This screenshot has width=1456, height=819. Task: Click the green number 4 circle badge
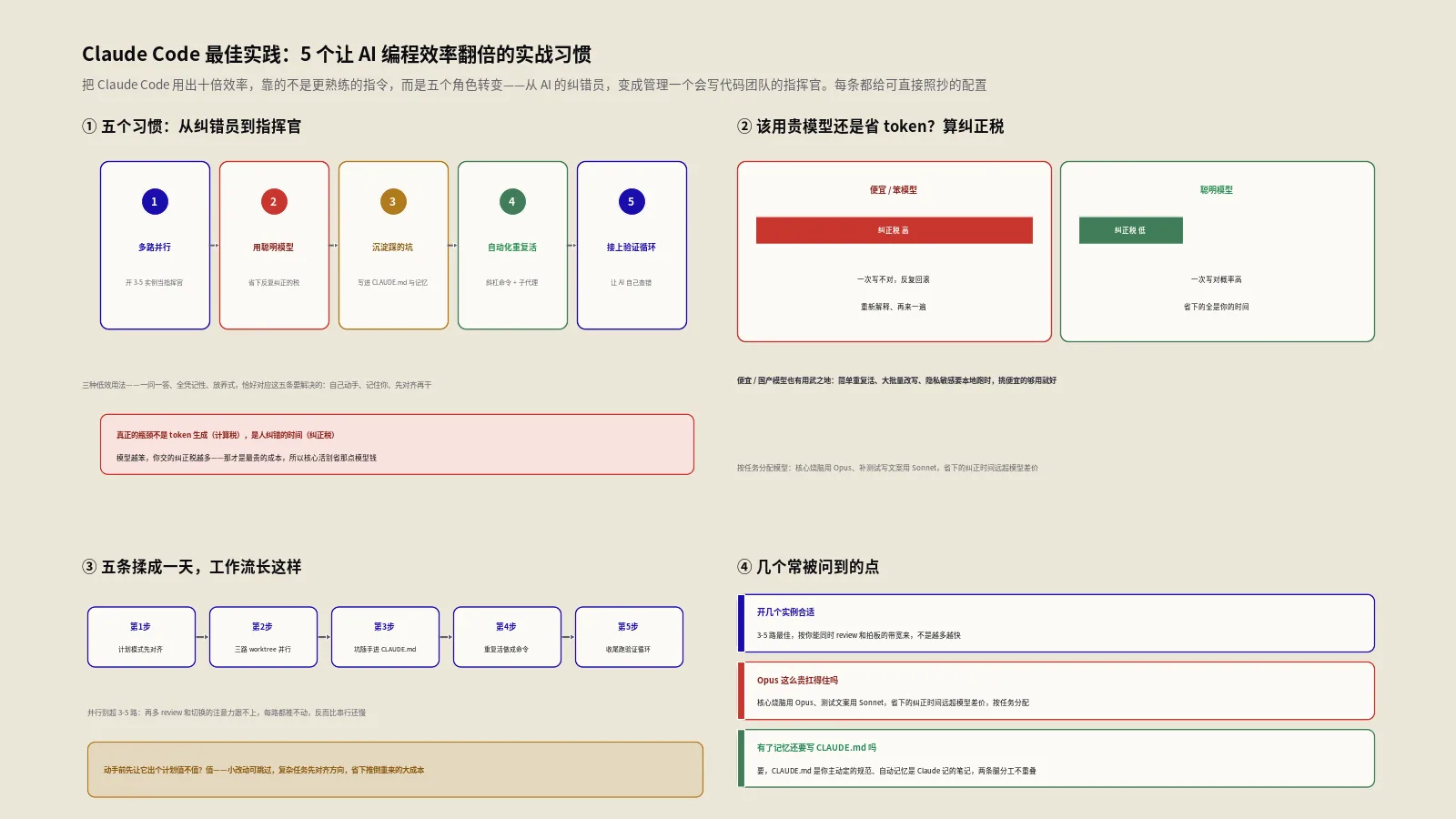click(x=512, y=202)
